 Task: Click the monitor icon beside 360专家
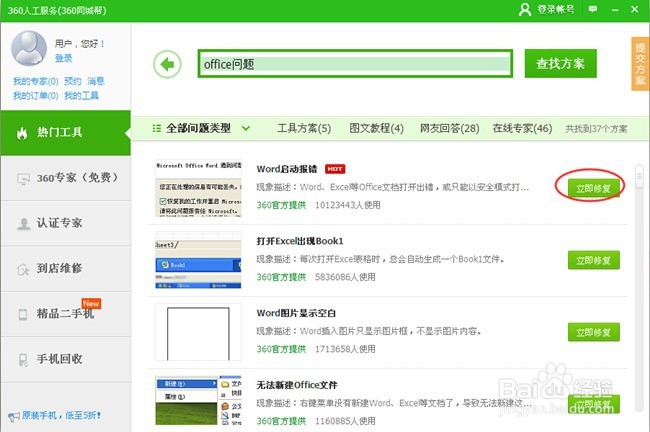pyautogui.click(x=23, y=179)
